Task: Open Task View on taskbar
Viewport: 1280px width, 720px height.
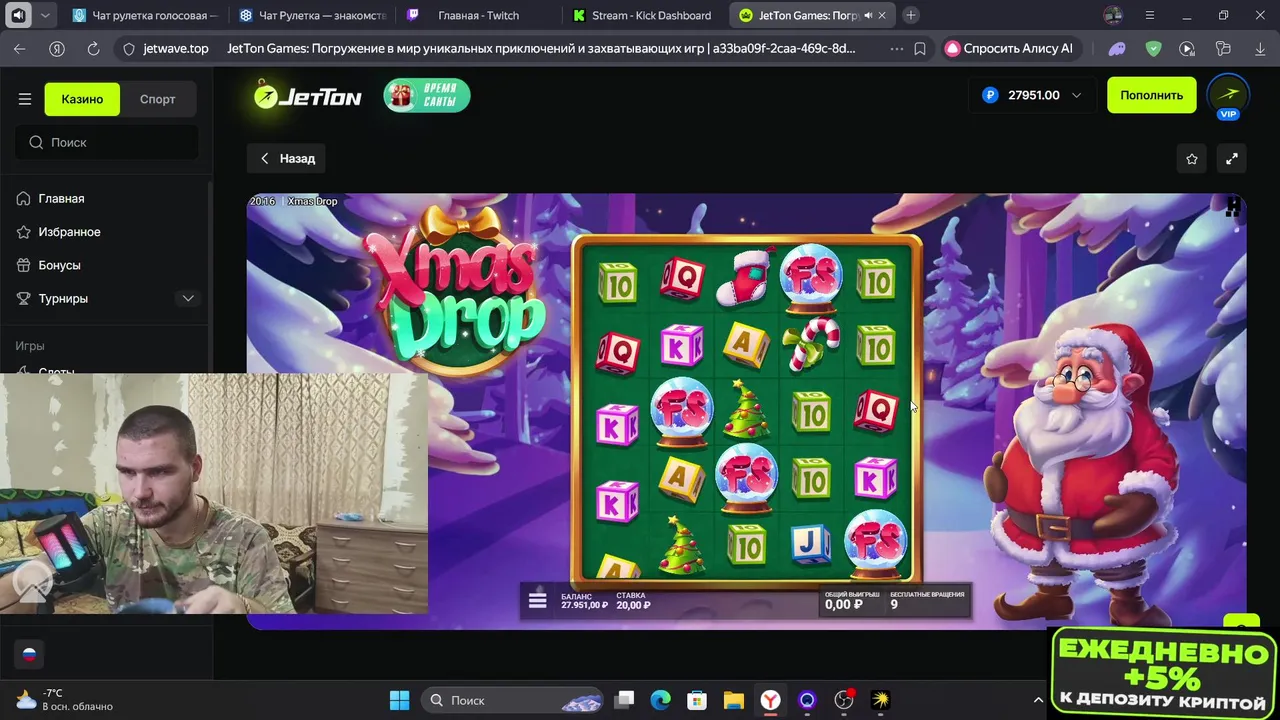Action: point(624,700)
